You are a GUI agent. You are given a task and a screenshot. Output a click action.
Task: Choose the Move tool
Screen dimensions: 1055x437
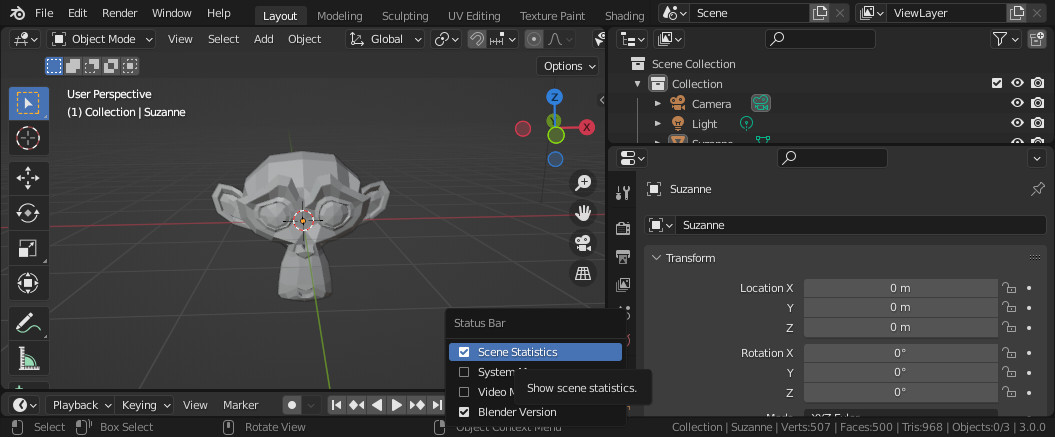pyautogui.click(x=28, y=178)
